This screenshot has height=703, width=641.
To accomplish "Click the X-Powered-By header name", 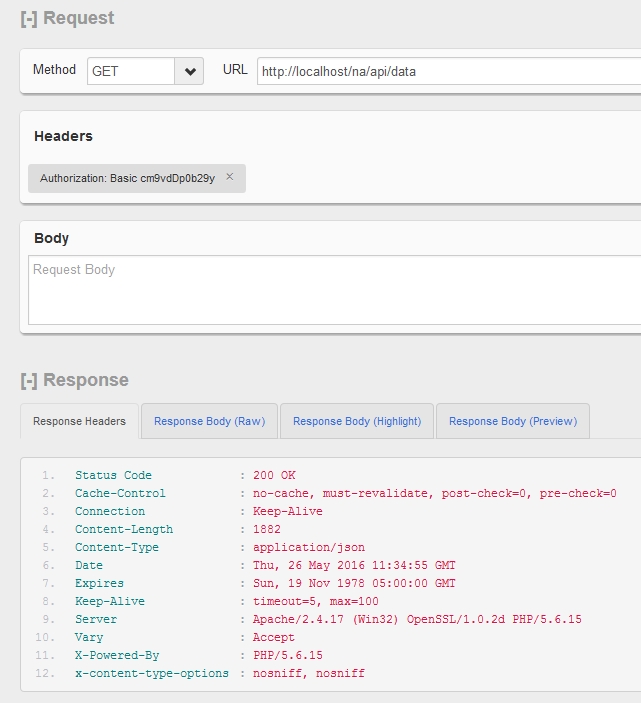I will (x=117, y=655).
